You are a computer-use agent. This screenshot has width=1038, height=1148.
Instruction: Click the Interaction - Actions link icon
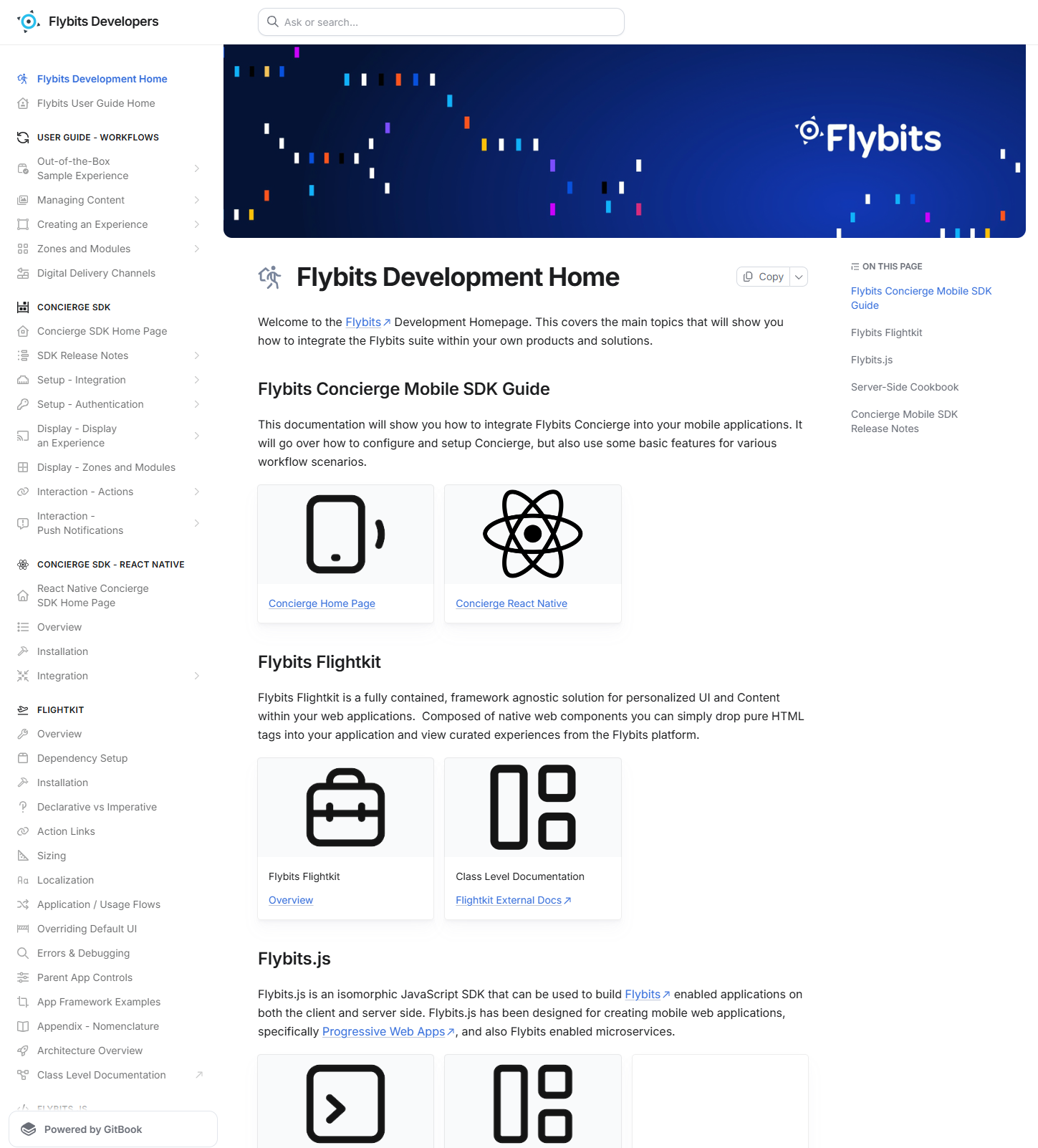[23, 492]
